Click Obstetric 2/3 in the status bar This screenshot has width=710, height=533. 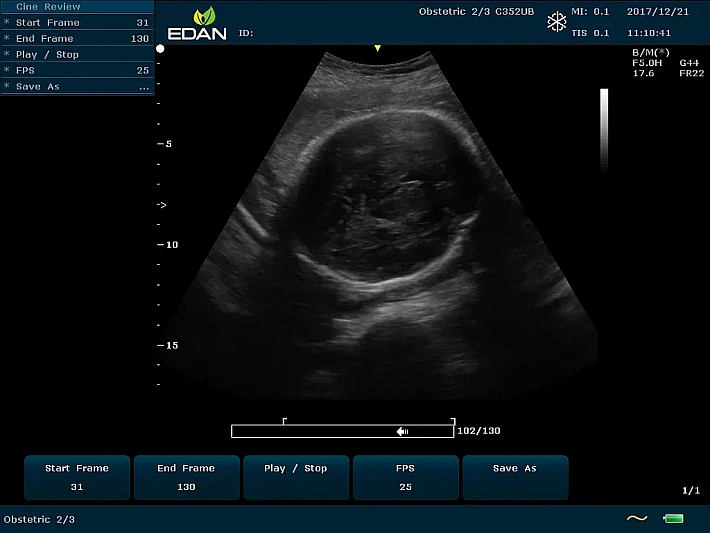tap(39, 519)
